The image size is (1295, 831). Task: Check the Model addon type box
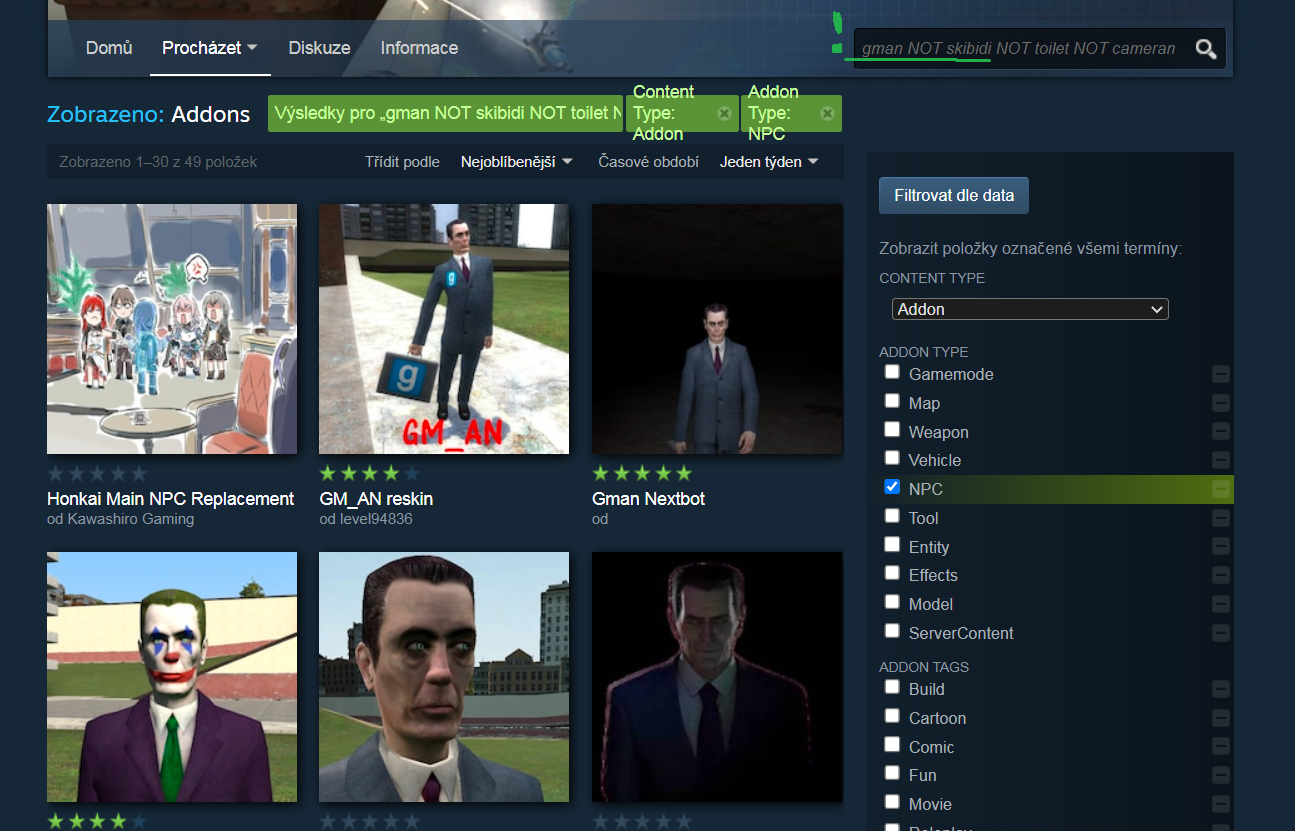pyautogui.click(x=892, y=602)
